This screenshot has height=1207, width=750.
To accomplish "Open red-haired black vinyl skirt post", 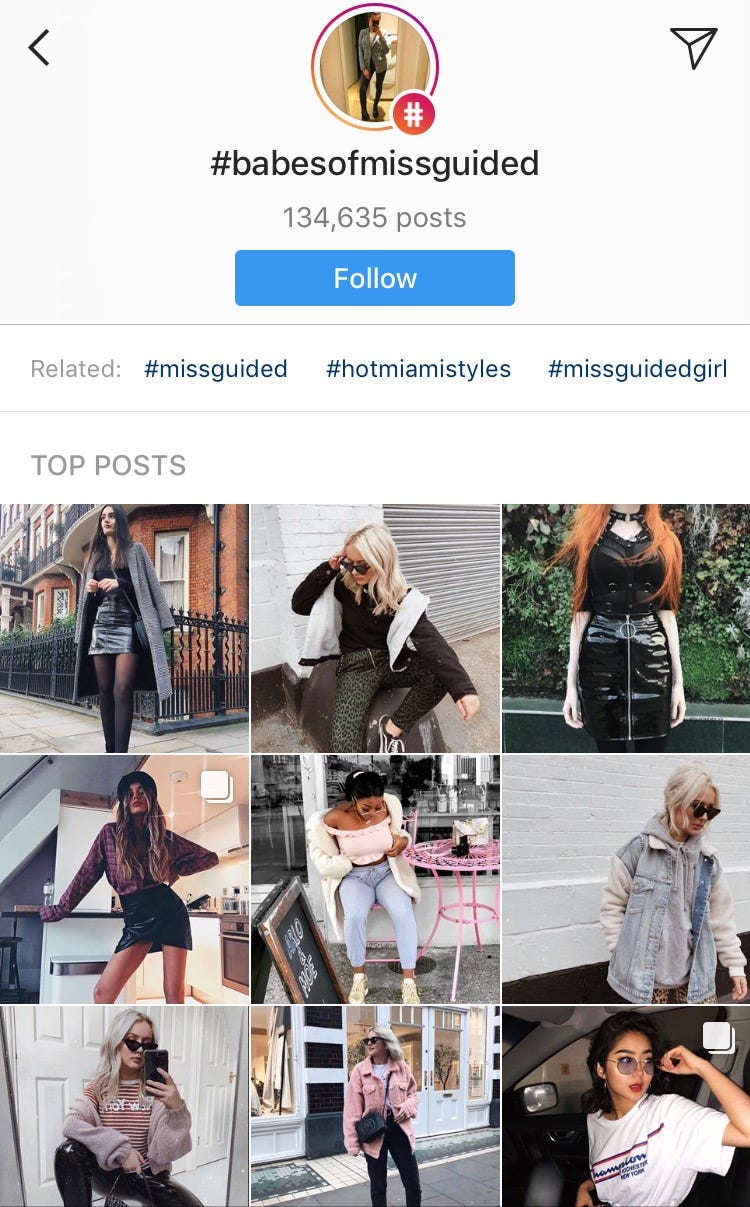I will 626,628.
